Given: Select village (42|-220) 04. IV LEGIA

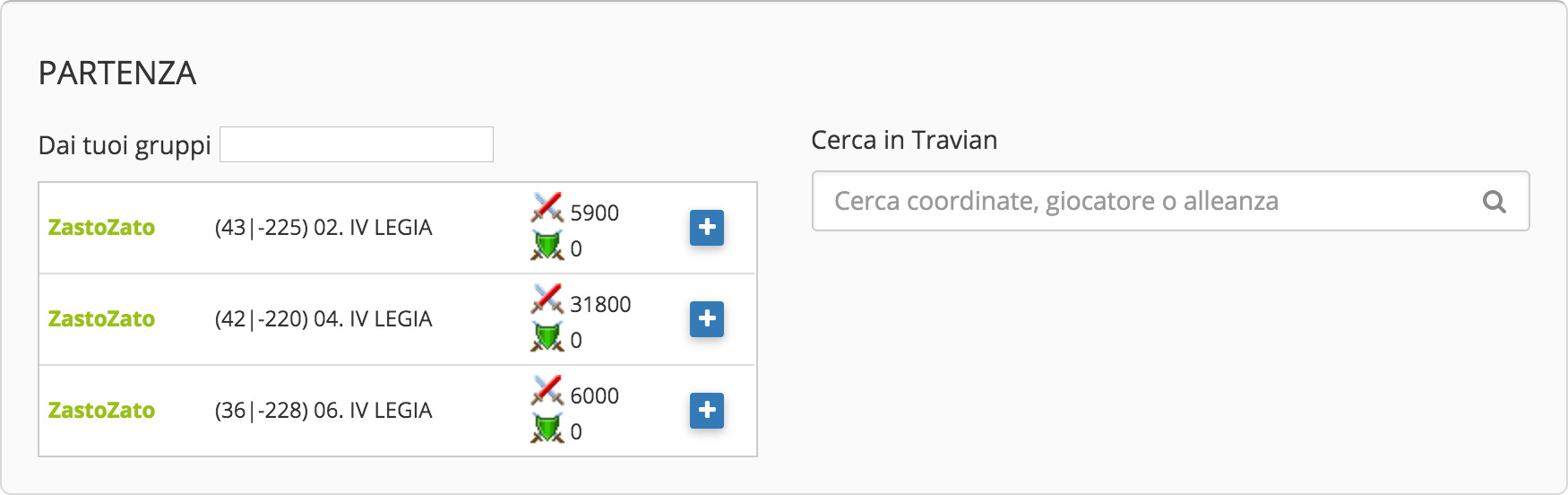Looking at the screenshot, I should (323, 319).
